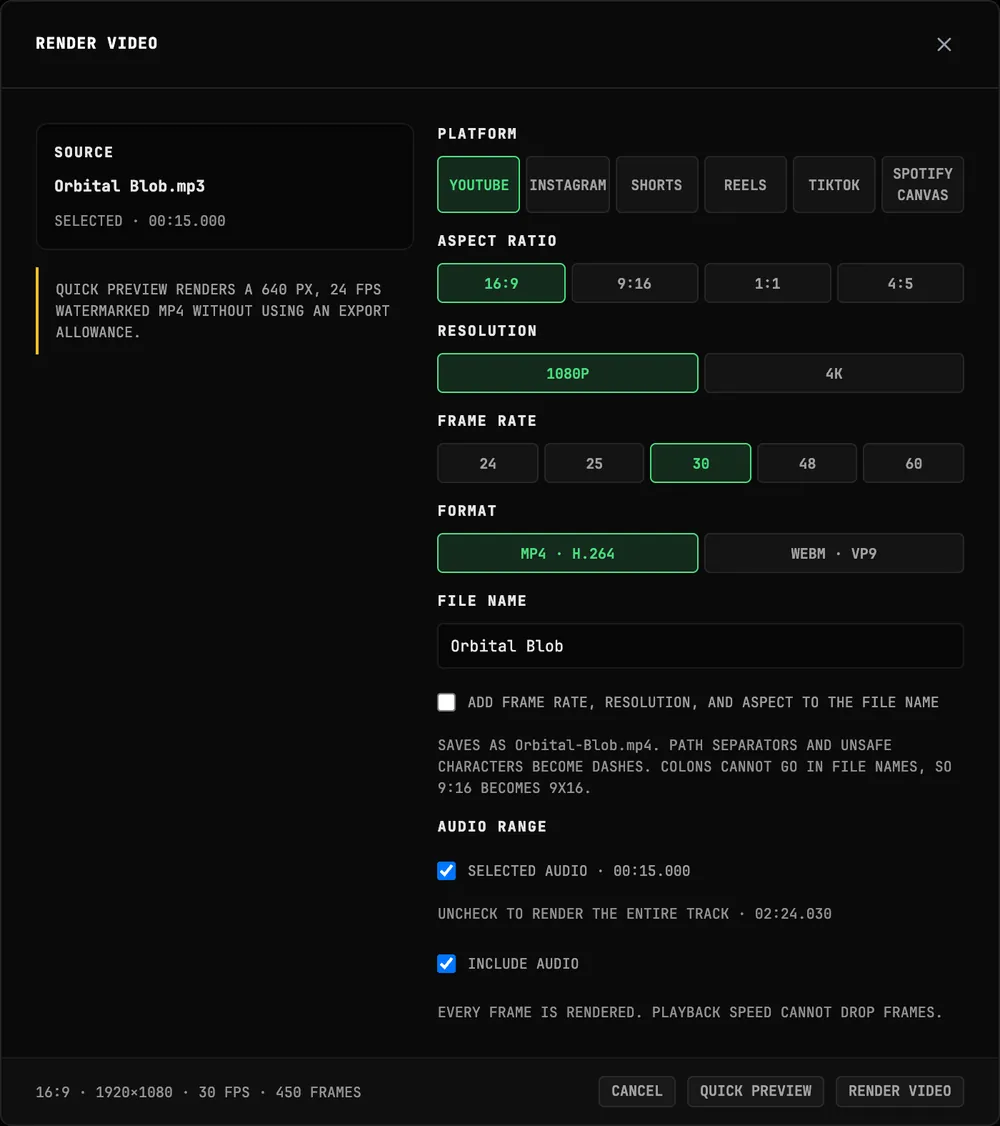
Task: Select 1080P resolution
Action: click(568, 373)
